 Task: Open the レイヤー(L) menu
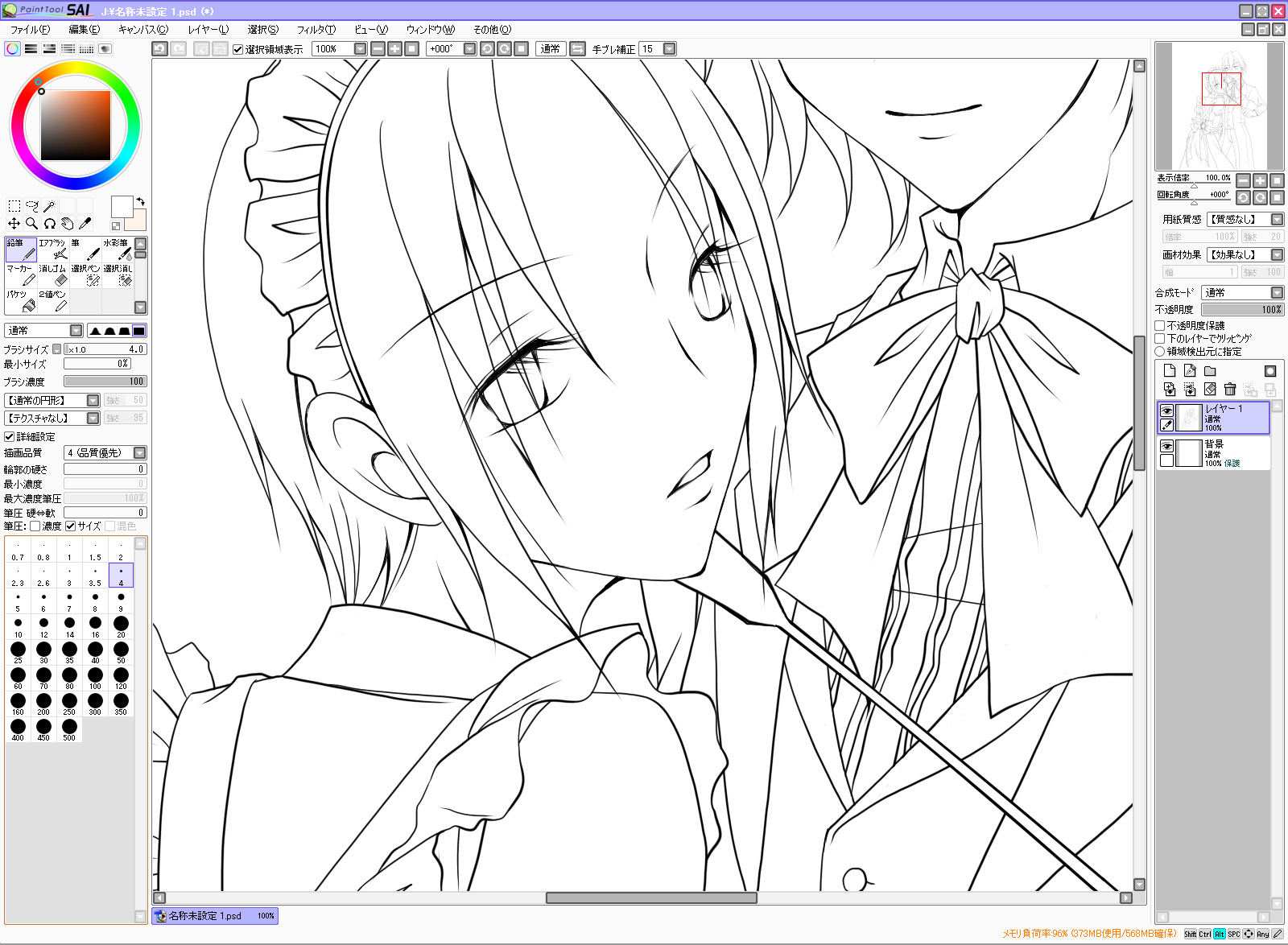[x=208, y=30]
